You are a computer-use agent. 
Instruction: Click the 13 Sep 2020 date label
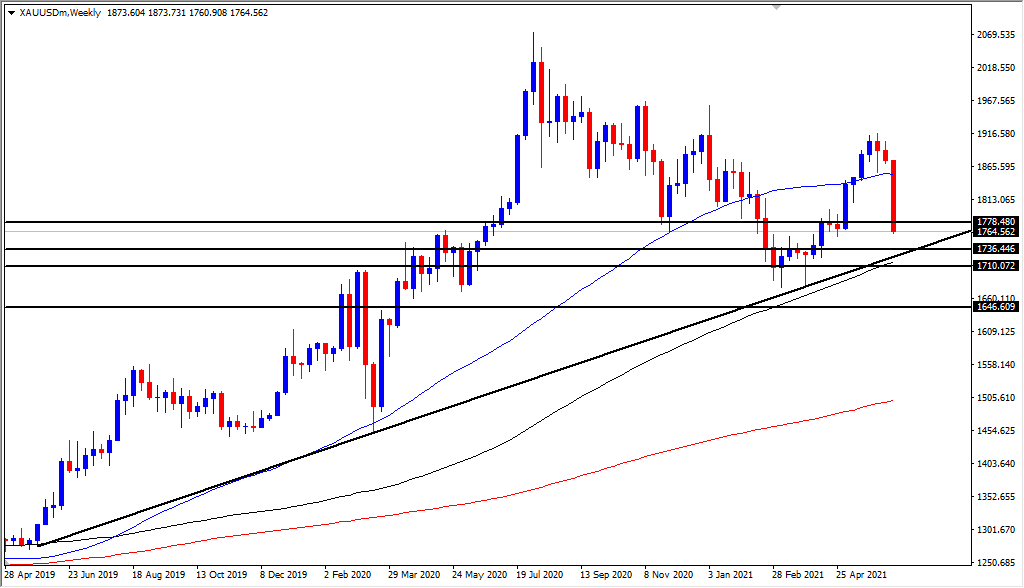pyautogui.click(x=606, y=575)
